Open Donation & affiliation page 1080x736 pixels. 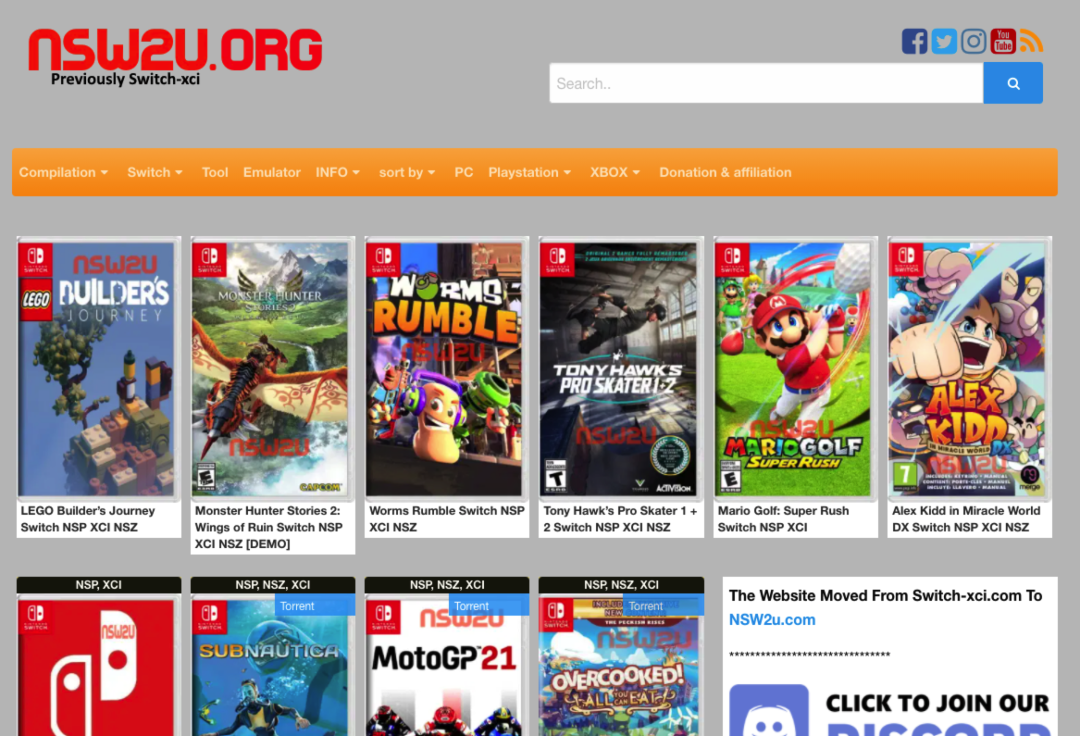point(725,172)
